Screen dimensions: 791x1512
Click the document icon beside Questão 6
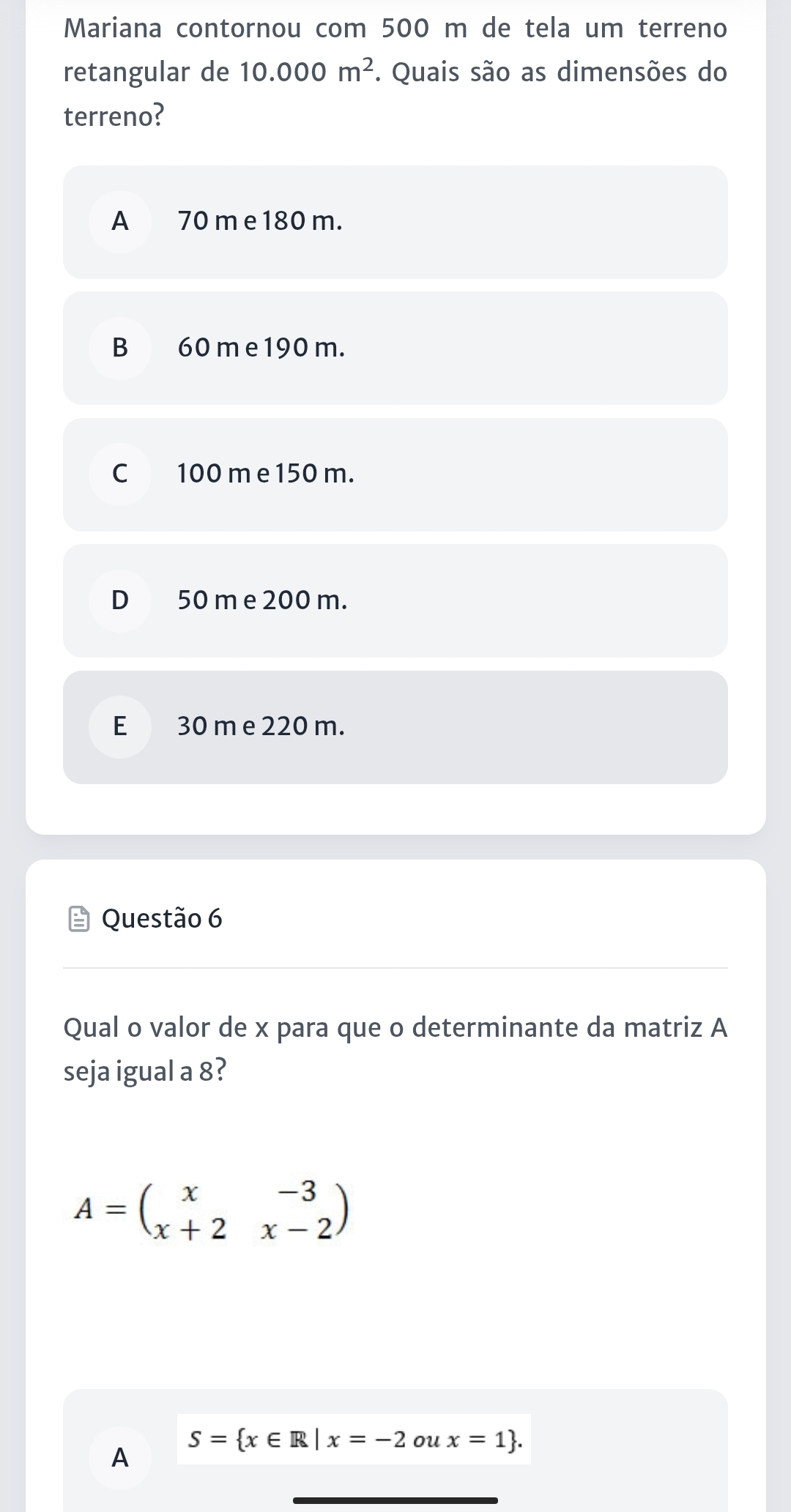pos(79,920)
